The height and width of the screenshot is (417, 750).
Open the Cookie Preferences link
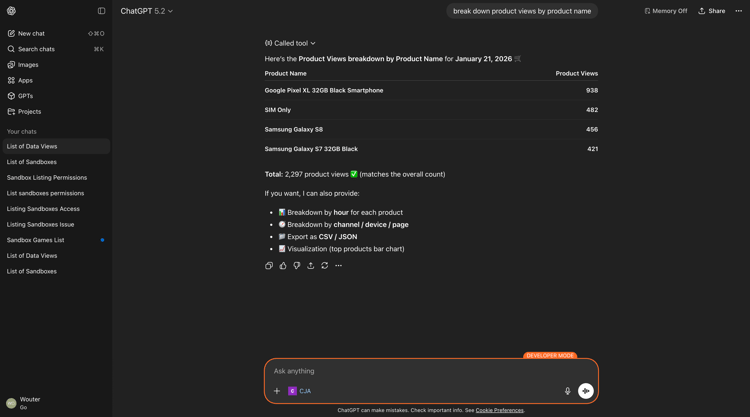[499, 410]
